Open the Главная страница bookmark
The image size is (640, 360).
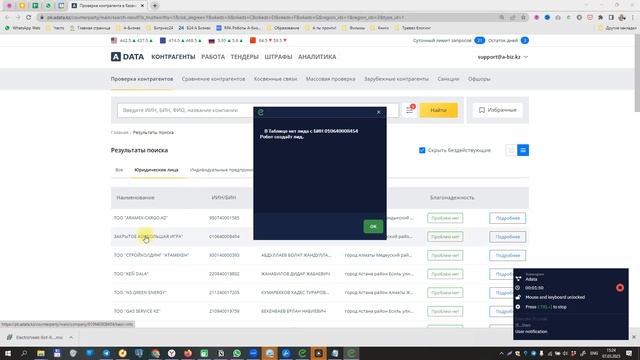(x=90, y=28)
